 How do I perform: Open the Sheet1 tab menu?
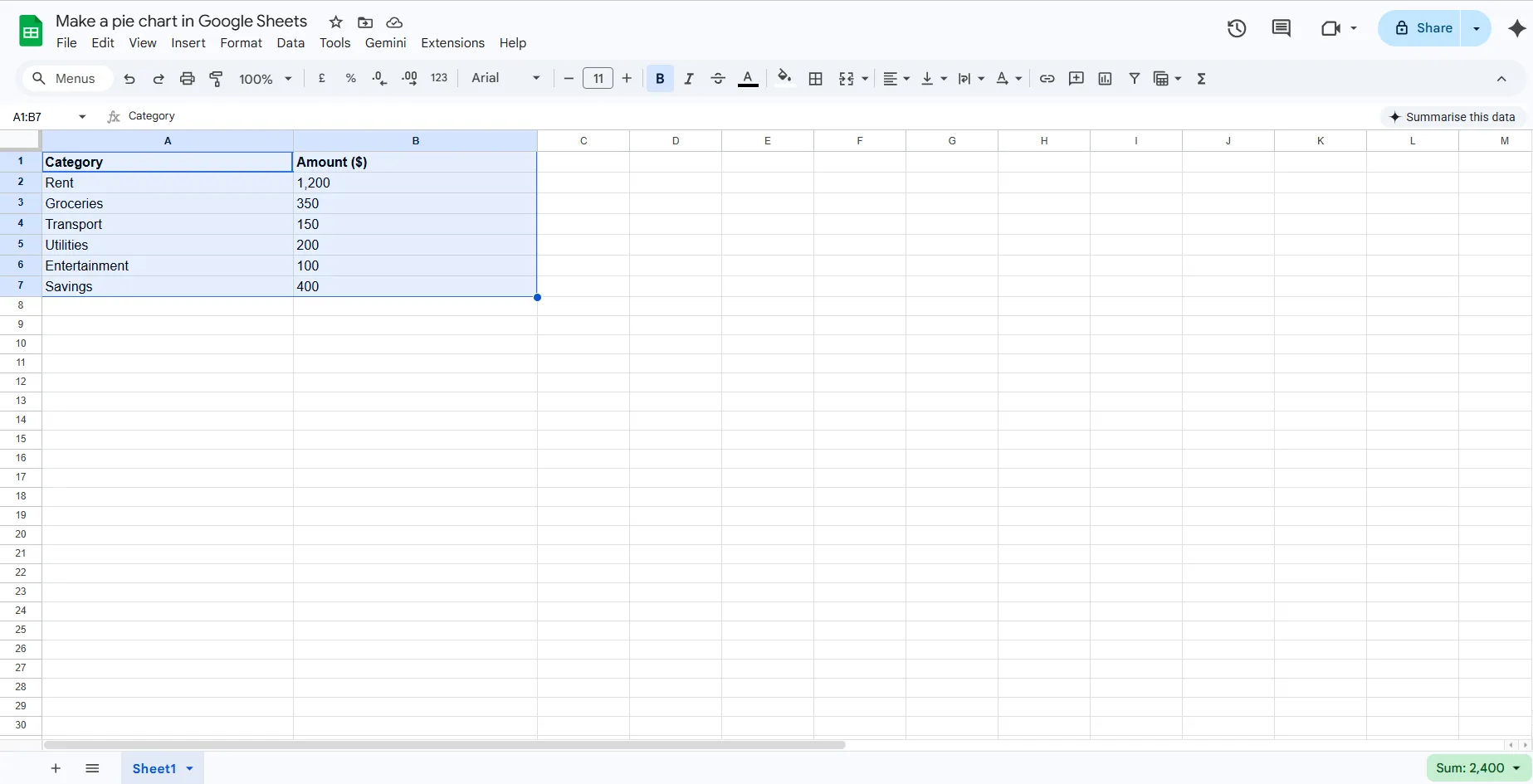point(188,768)
